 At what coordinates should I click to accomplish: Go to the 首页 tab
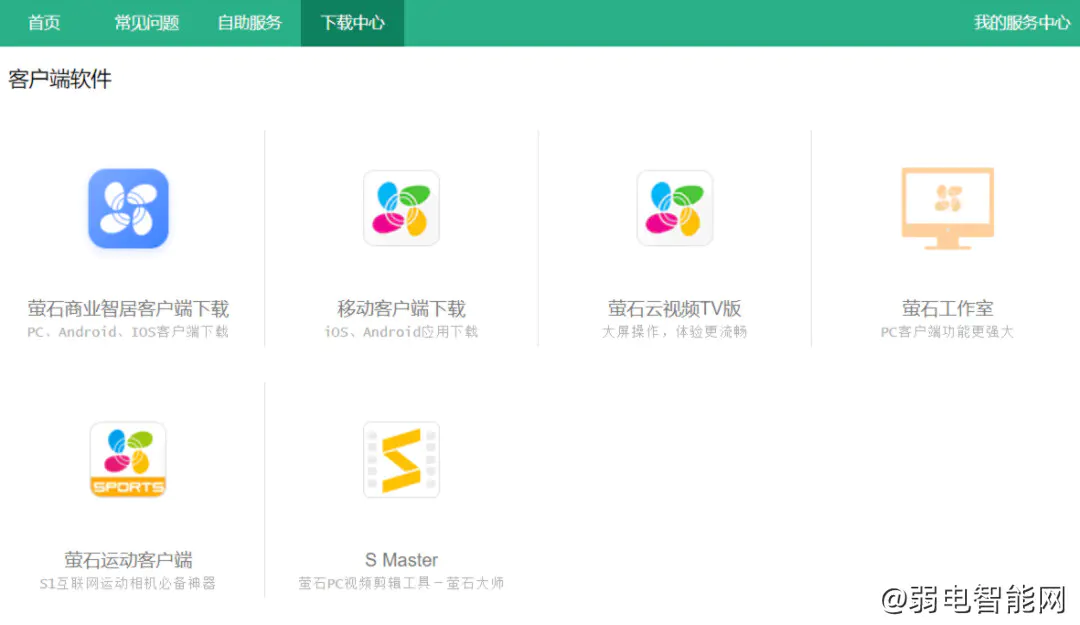44,23
